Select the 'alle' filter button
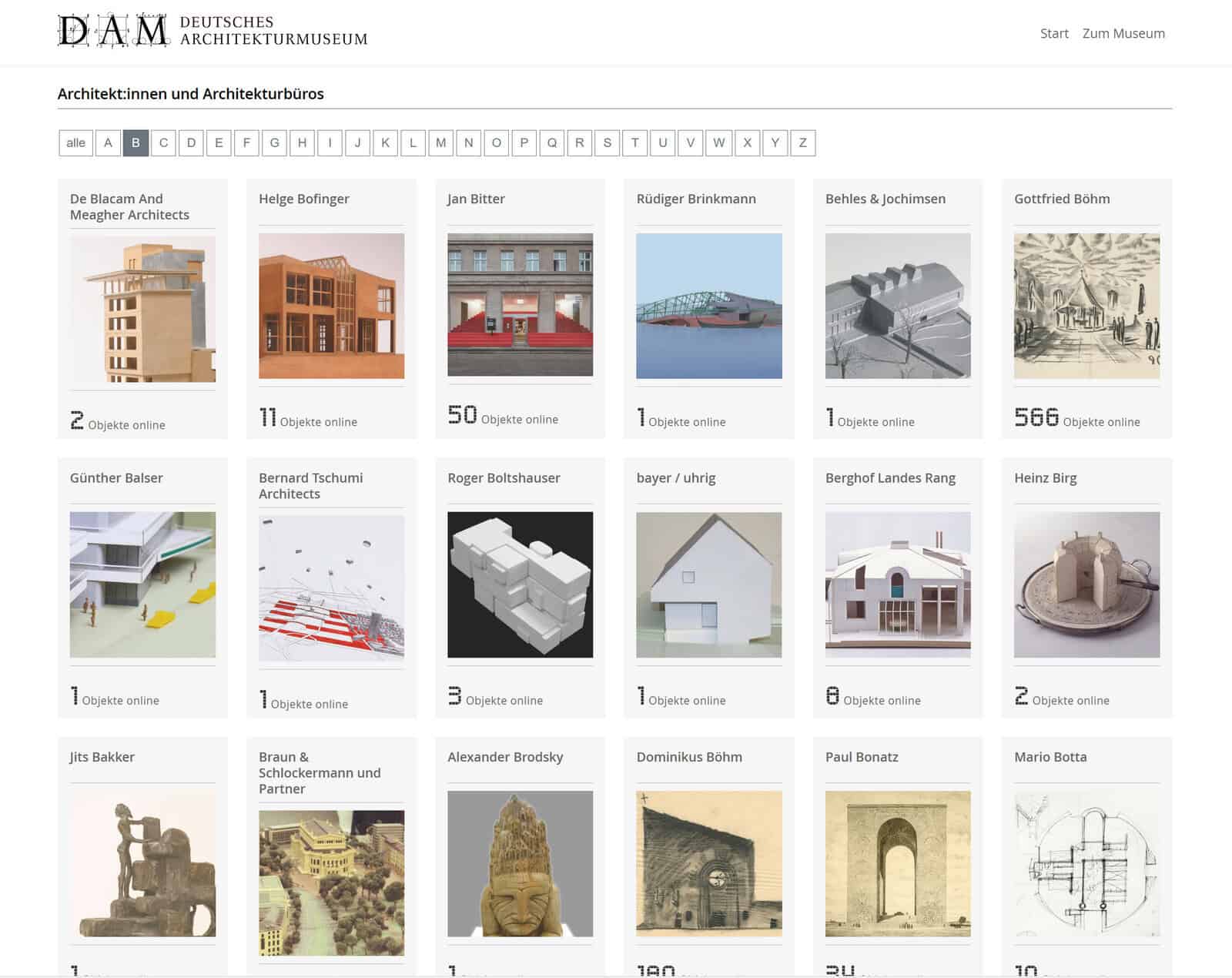1232x978 pixels. 75,142
